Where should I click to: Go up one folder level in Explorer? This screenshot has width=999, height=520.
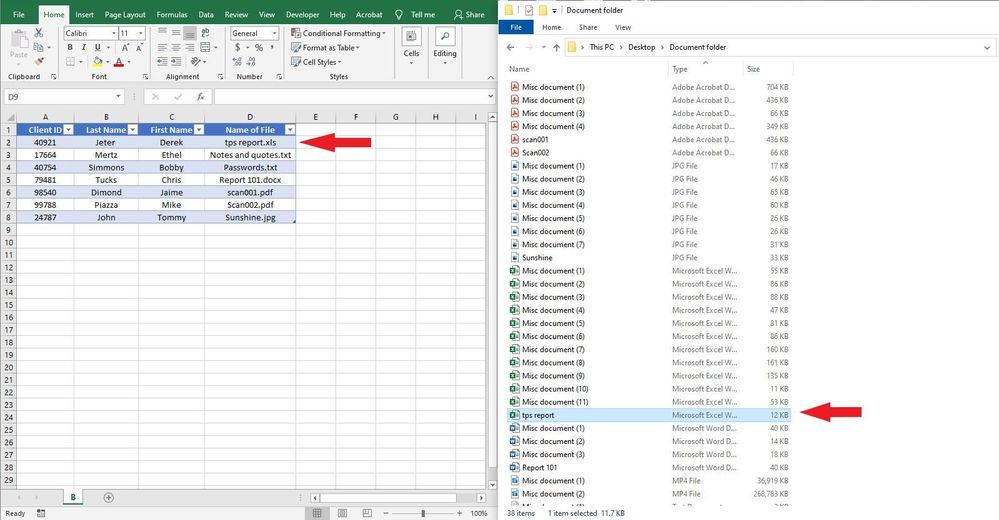pos(556,47)
